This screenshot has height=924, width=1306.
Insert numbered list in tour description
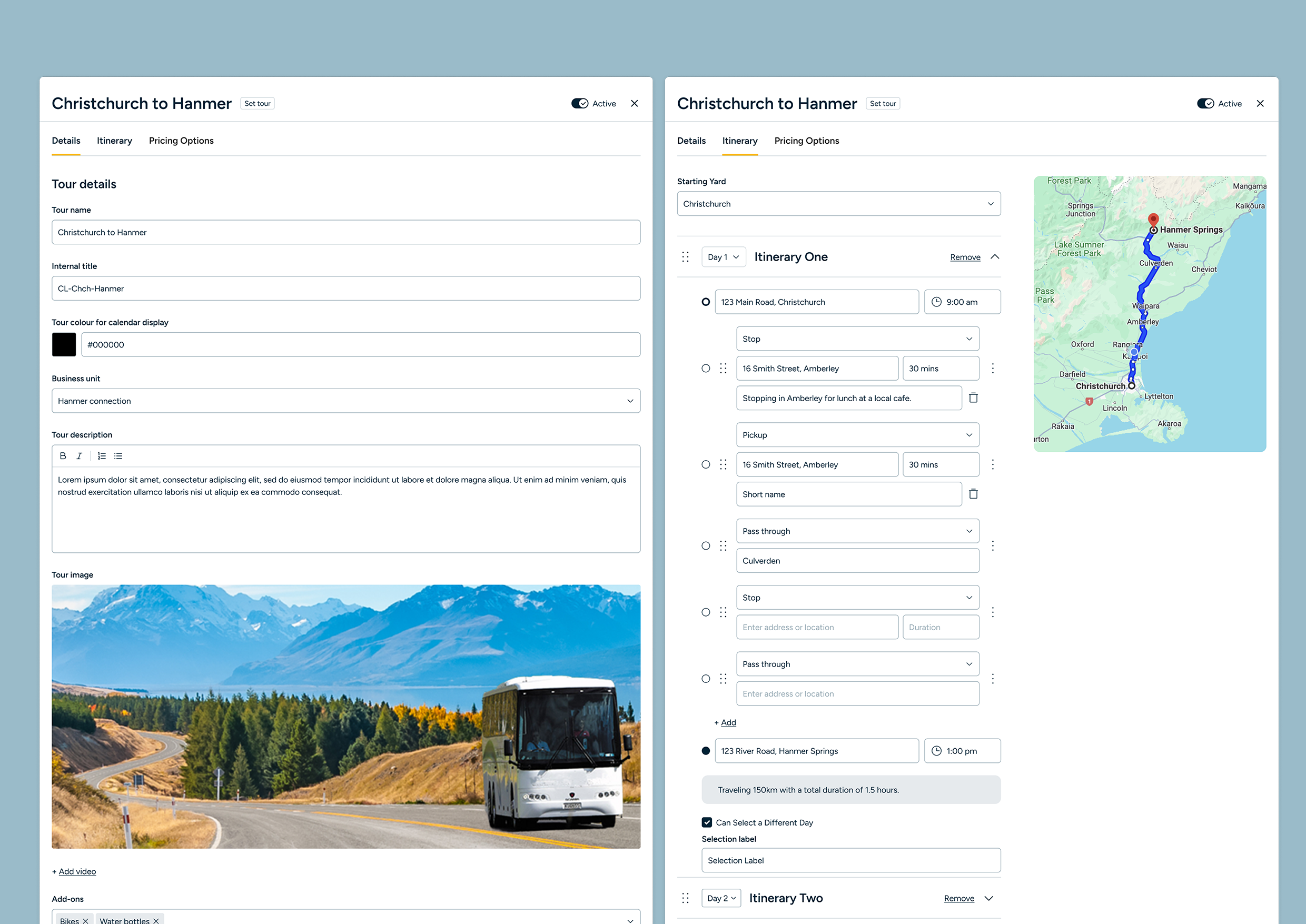101,456
